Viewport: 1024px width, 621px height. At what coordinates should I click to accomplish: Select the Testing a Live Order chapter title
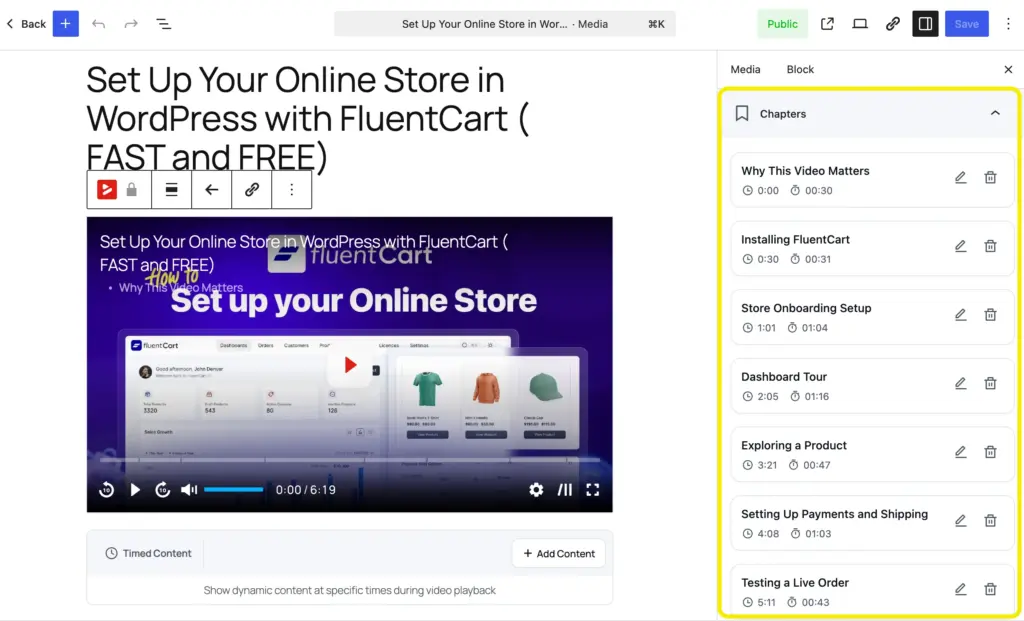pos(795,582)
